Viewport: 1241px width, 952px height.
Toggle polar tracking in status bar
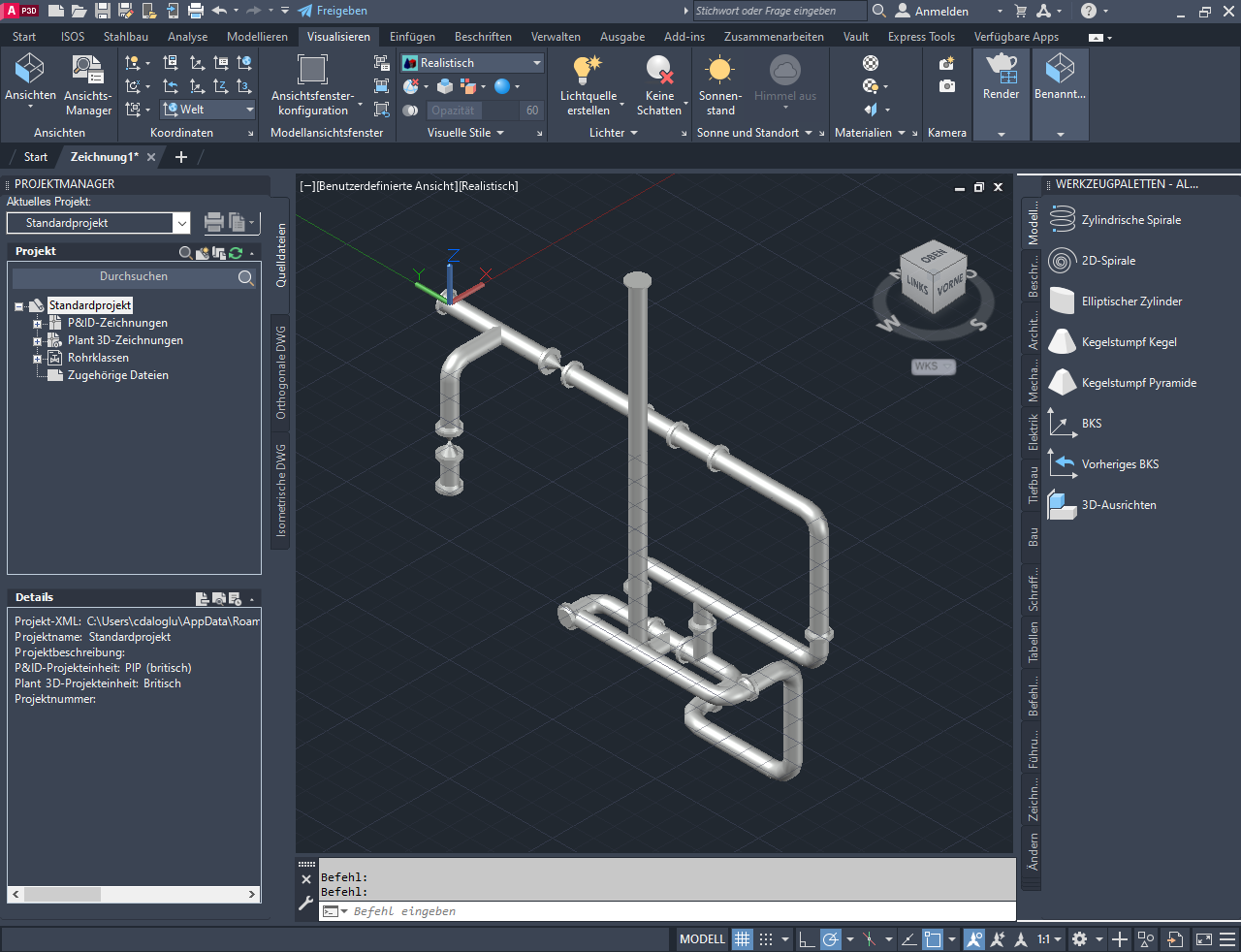click(831, 939)
